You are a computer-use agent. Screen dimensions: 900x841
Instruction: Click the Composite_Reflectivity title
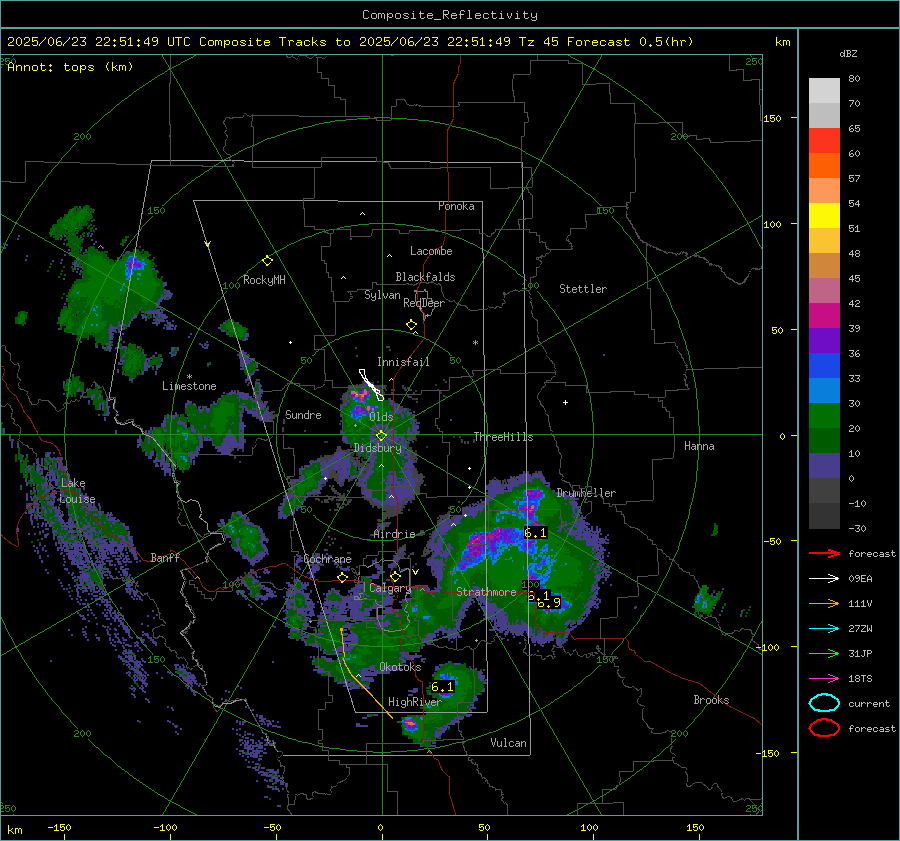click(x=450, y=15)
